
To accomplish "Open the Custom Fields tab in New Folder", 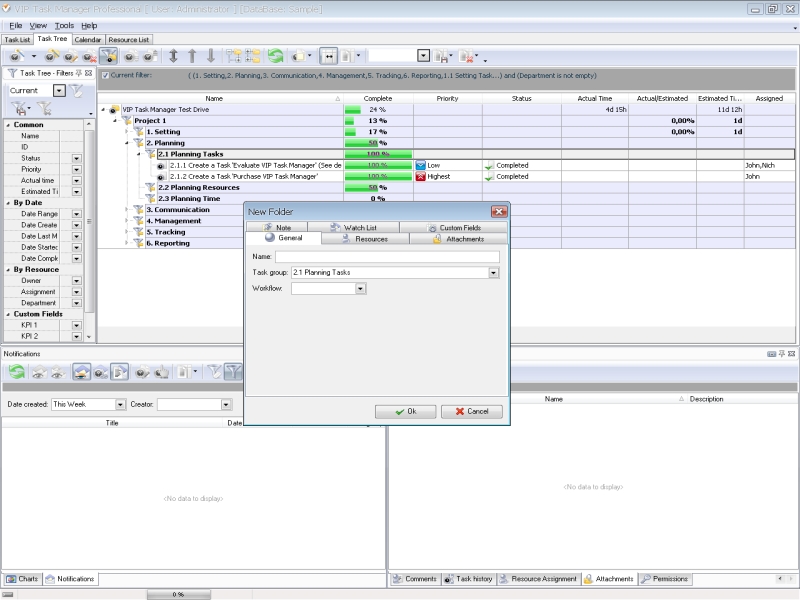I will pyautogui.click(x=454, y=228).
